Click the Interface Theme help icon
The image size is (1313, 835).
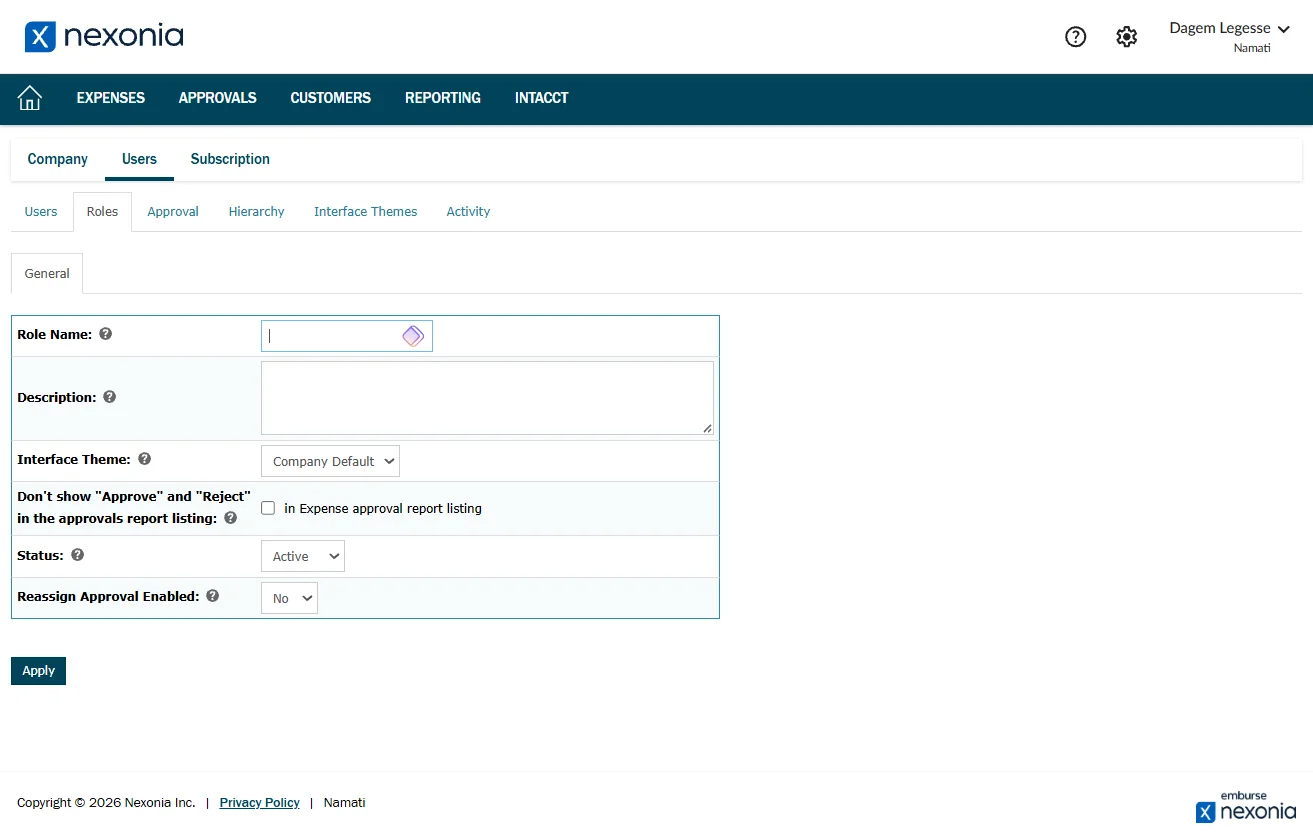(145, 459)
